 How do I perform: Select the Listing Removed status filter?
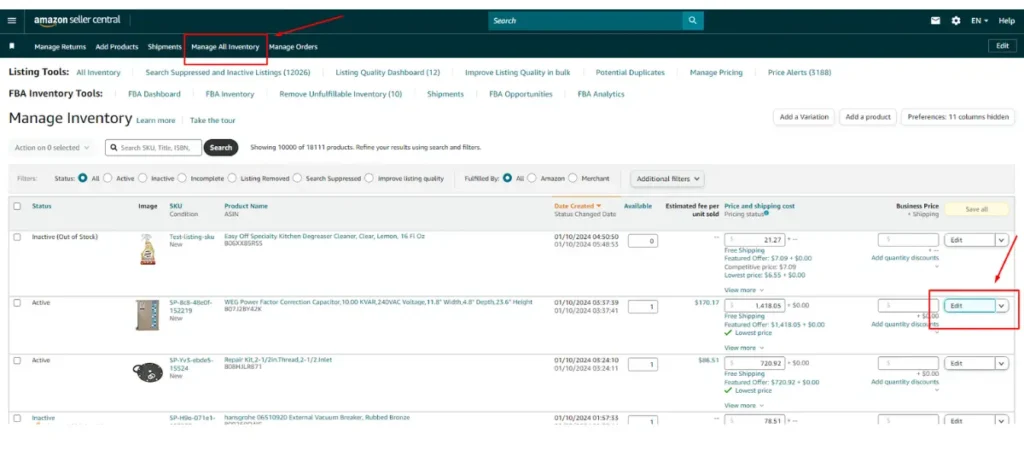(x=232, y=178)
